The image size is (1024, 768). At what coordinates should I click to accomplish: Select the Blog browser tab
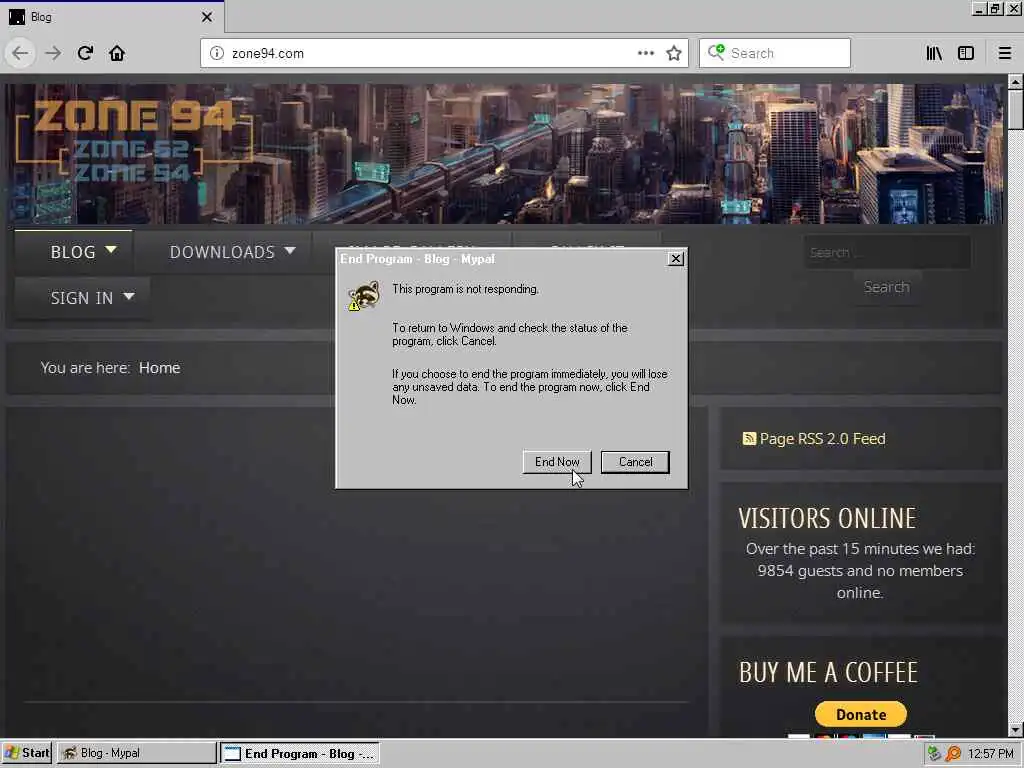(112, 17)
